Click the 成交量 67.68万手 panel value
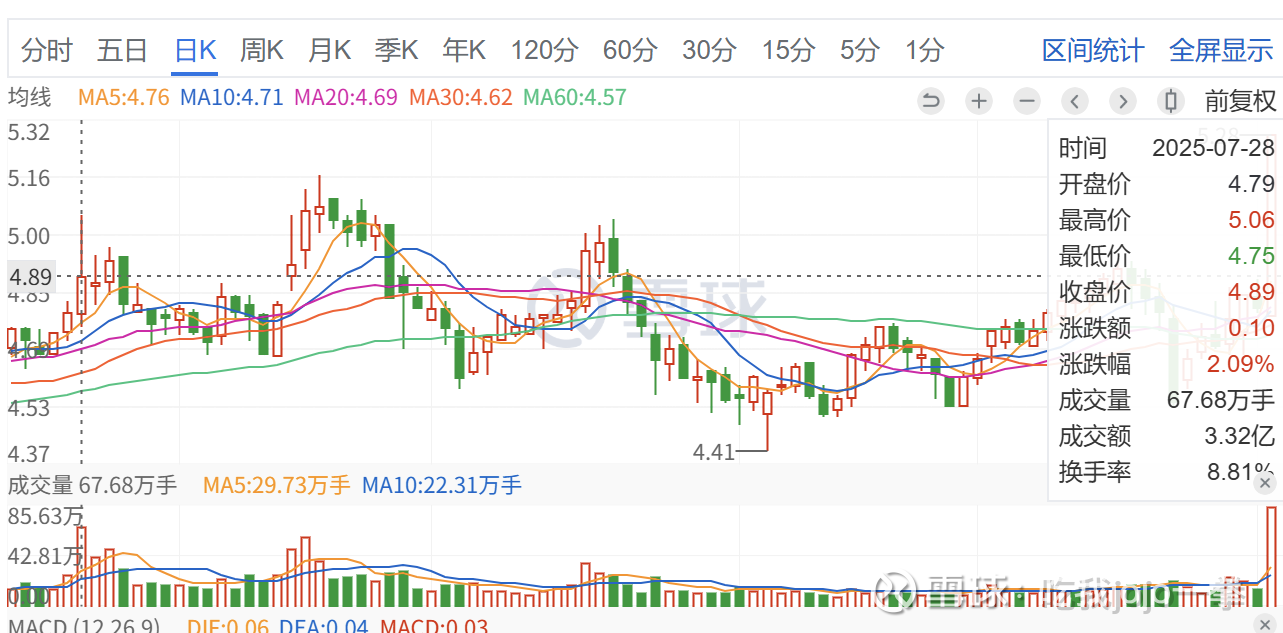Viewport: 1283px width, 633px height. click(1221, 400)
